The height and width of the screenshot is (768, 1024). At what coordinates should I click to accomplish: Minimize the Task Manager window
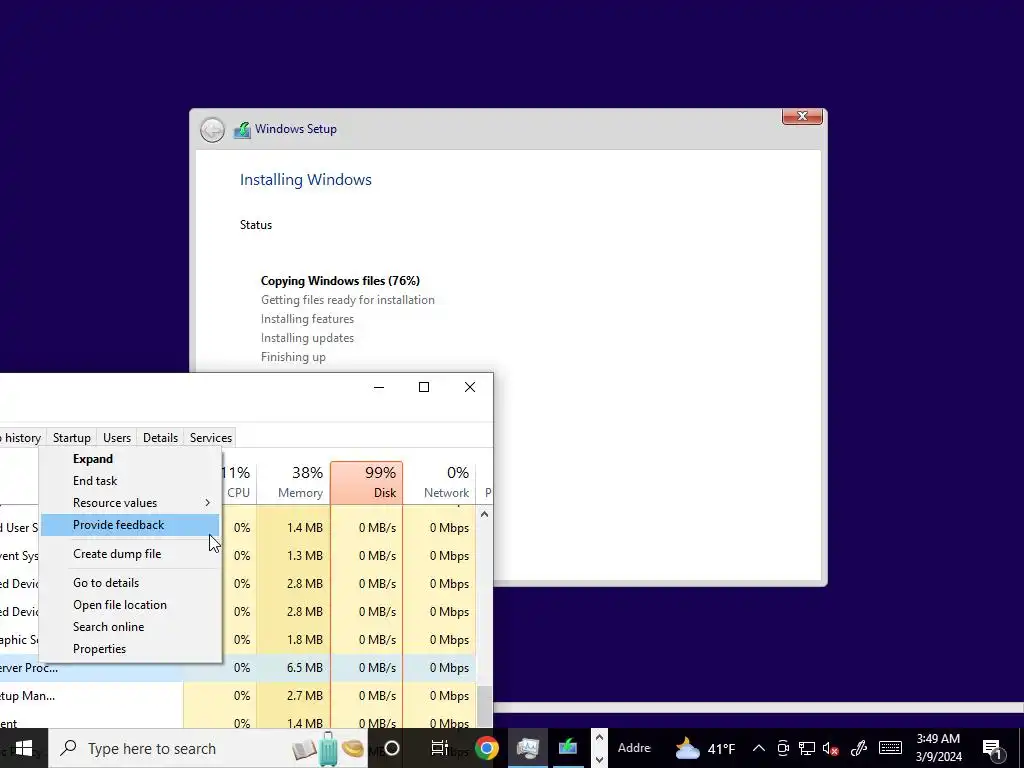point(379,387)
